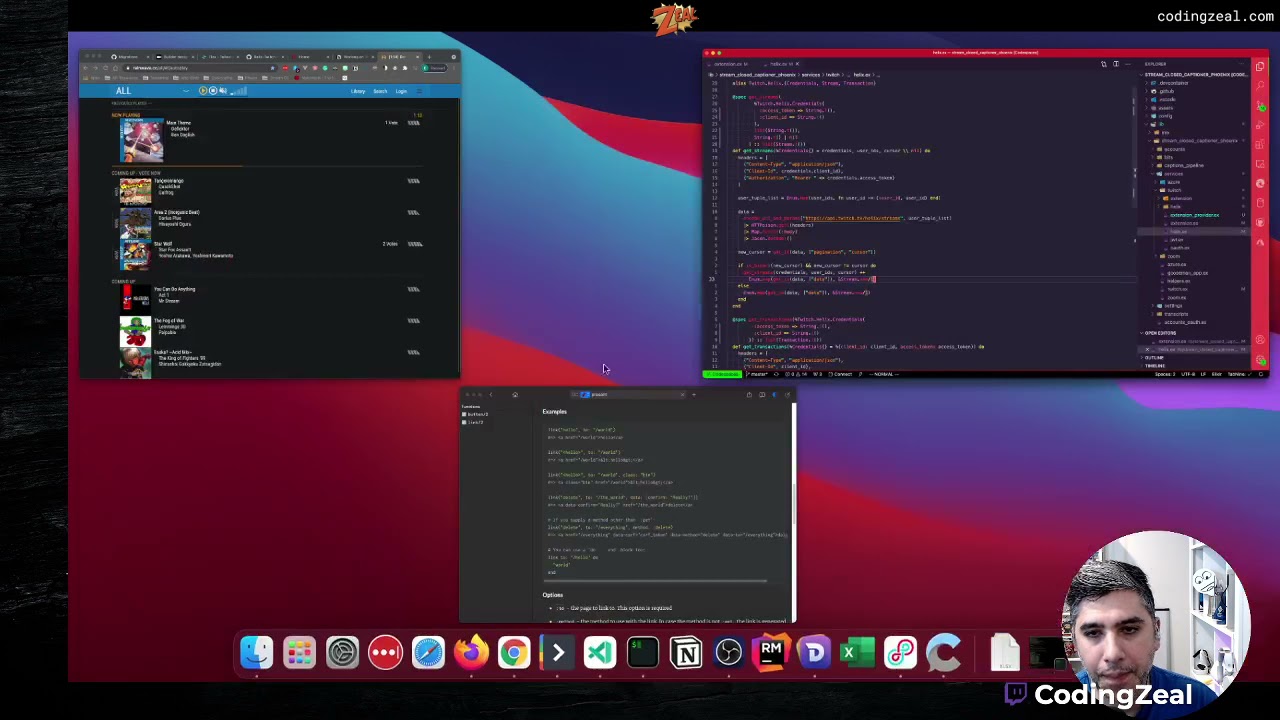Screen dimensions: 1280x720
Task: Expand .devcontainer folder in VS Code explorer
Action: 1172,83
